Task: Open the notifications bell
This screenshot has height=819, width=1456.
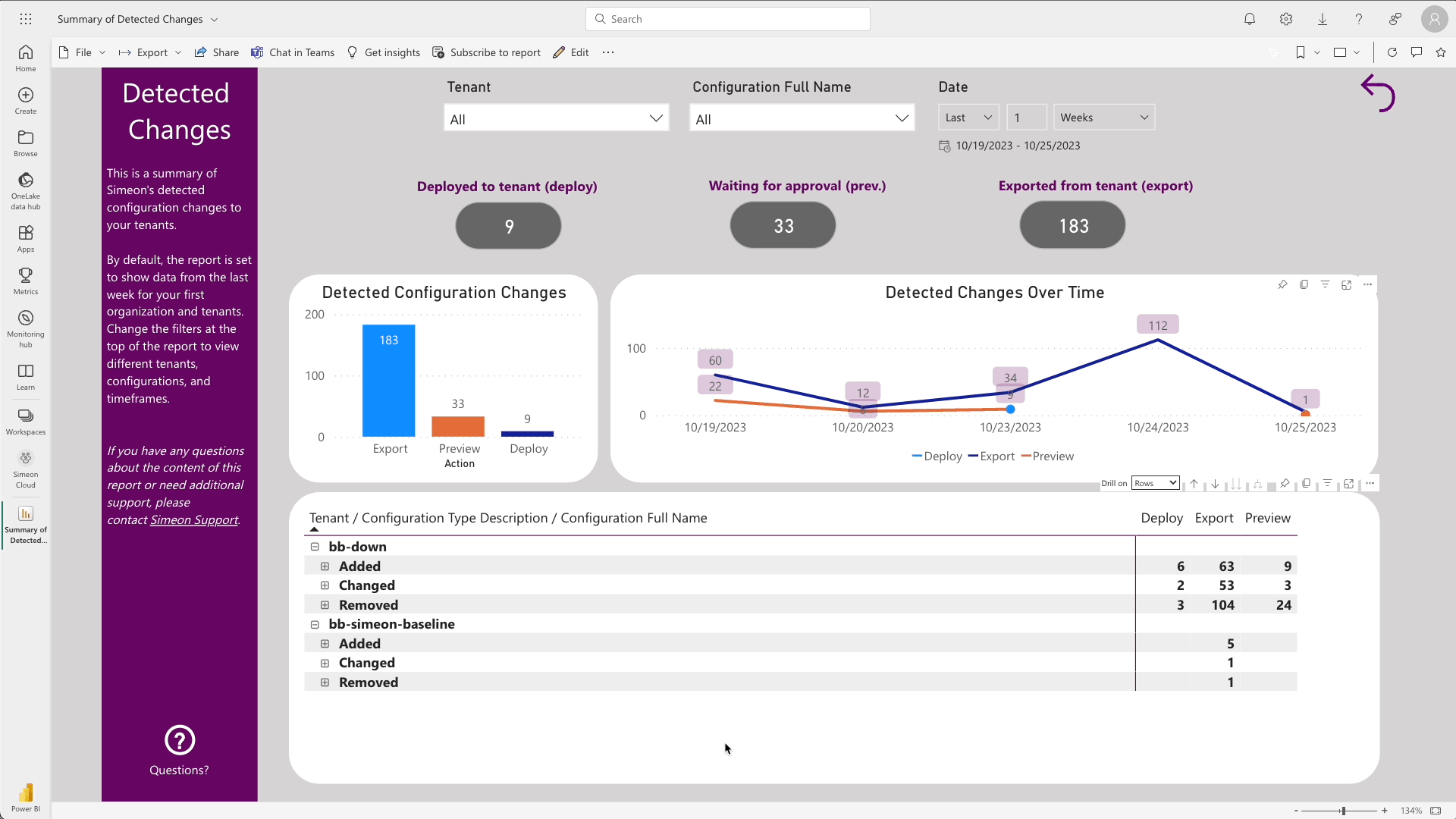Action: point(1249,19)
